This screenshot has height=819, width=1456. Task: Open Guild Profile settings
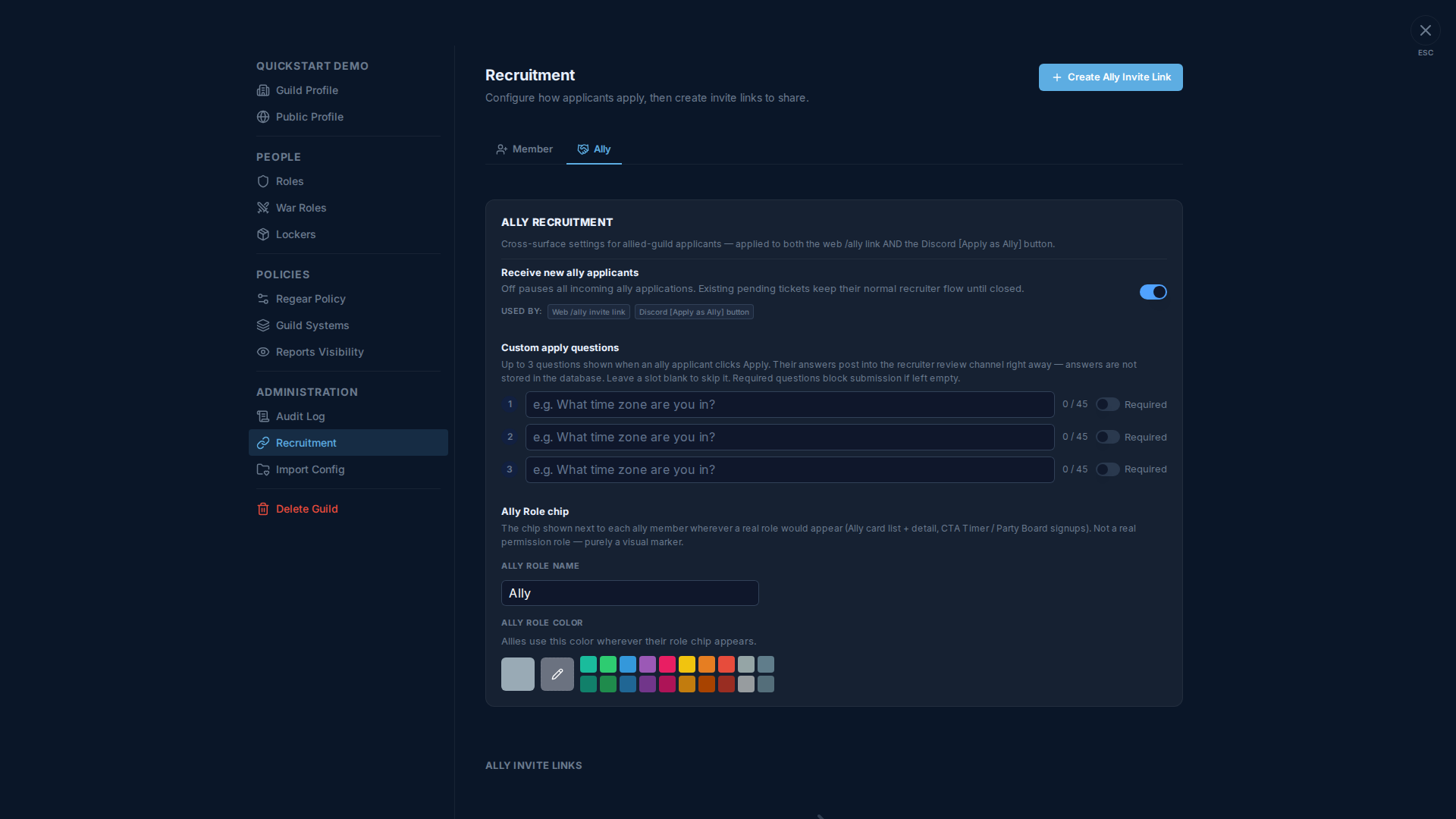click(x=348, y=90)
